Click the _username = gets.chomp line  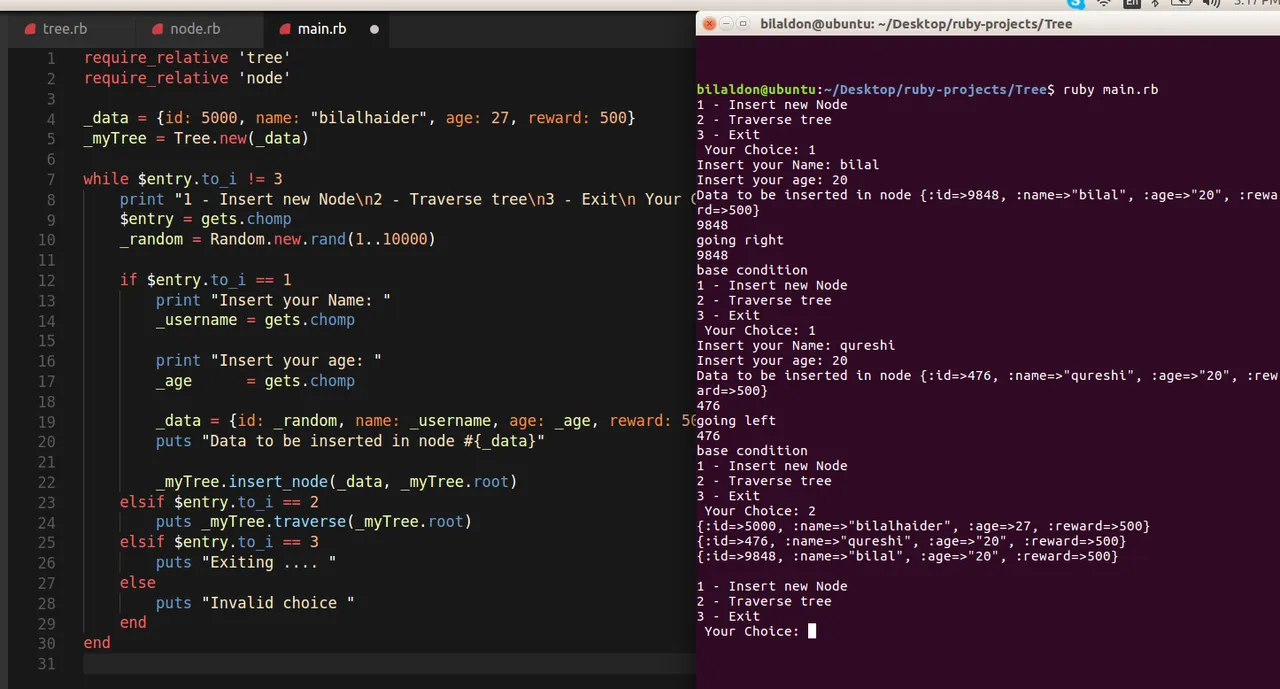coord(255,320)
